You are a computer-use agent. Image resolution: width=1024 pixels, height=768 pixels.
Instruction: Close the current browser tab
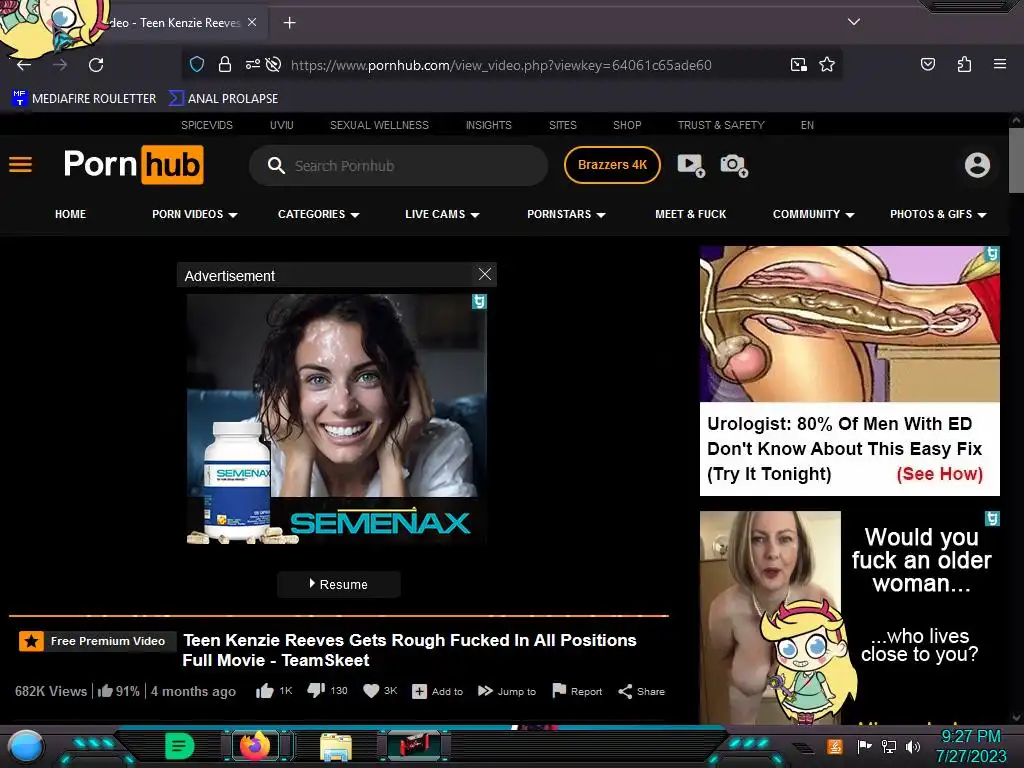(x=252, y=22)
